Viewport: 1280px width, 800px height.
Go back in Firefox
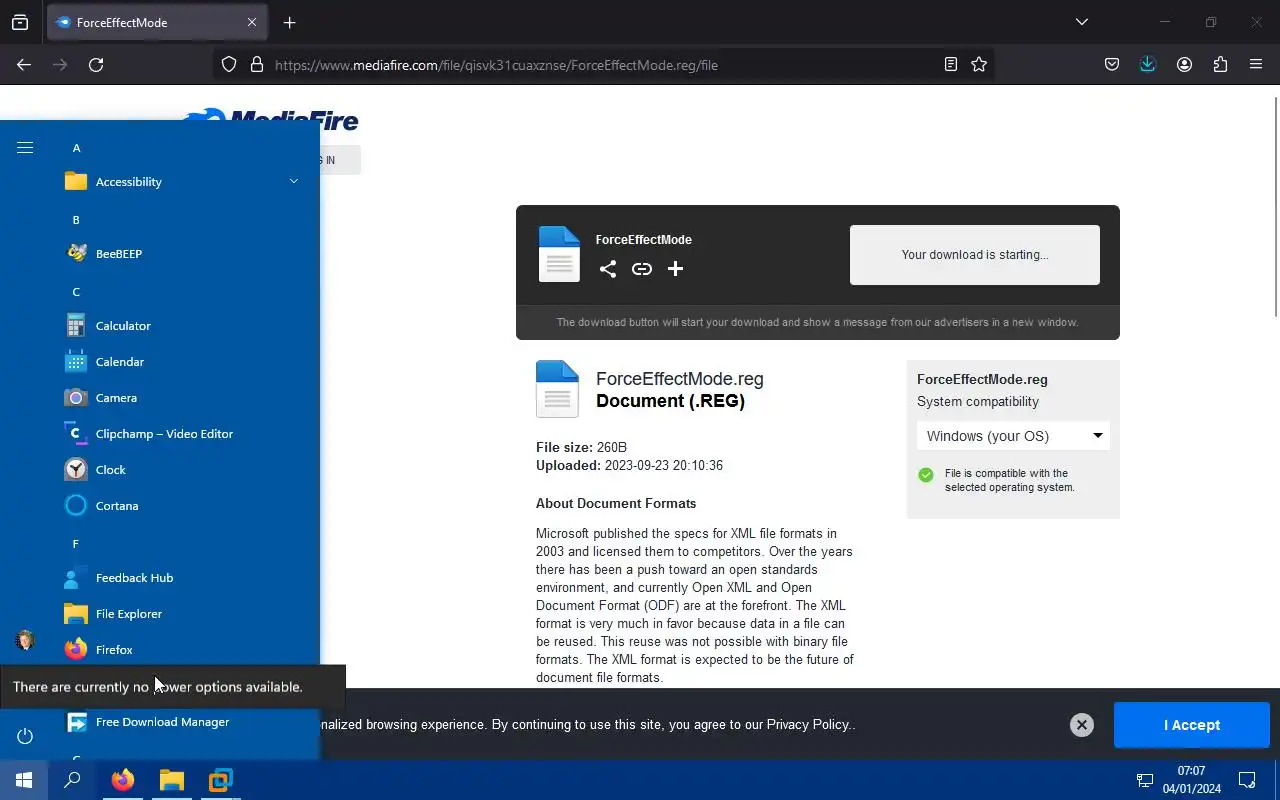(x=24, y=64)
